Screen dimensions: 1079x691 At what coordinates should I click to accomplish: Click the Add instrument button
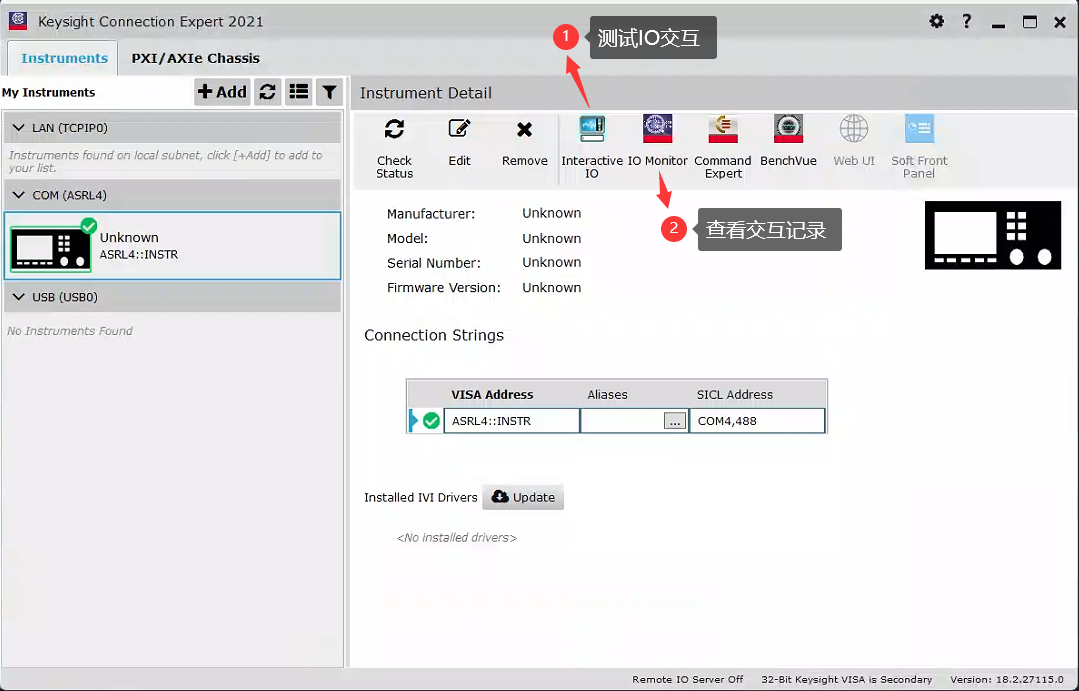point(222,92)
